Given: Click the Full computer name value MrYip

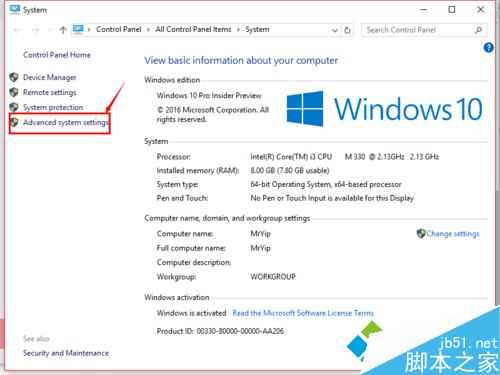Looking at the screenshot, I should click(260, 248).
